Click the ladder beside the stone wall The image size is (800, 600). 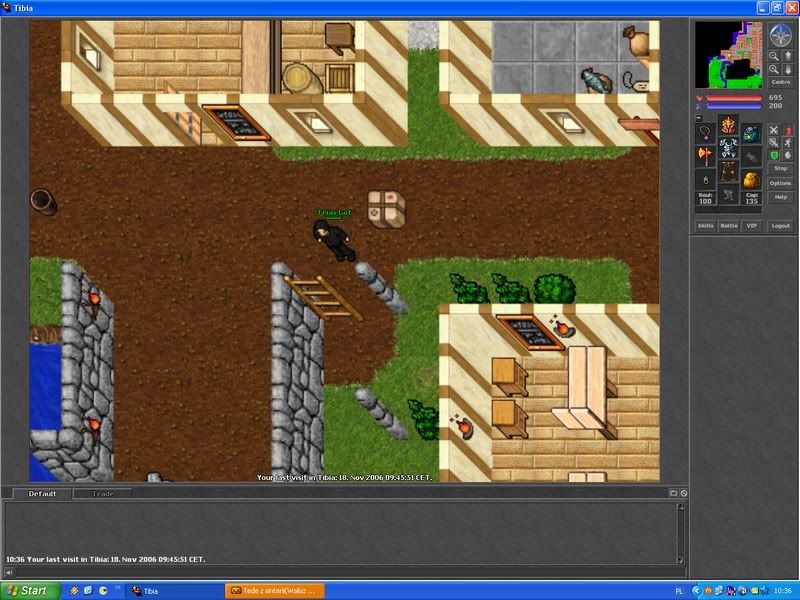click(323, 298)
